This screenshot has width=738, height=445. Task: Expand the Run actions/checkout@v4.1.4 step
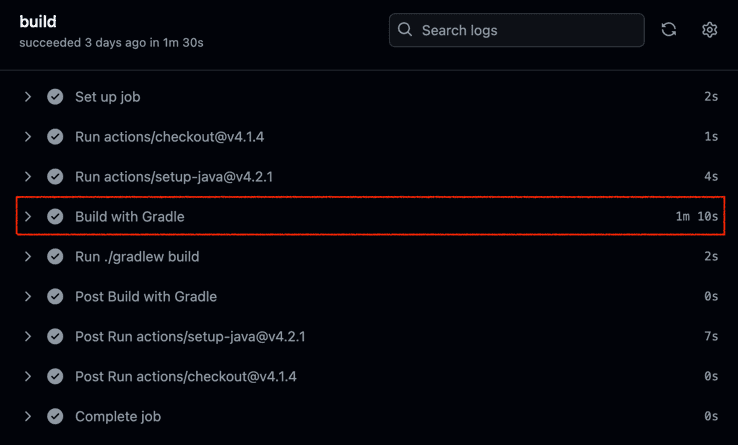28,137
